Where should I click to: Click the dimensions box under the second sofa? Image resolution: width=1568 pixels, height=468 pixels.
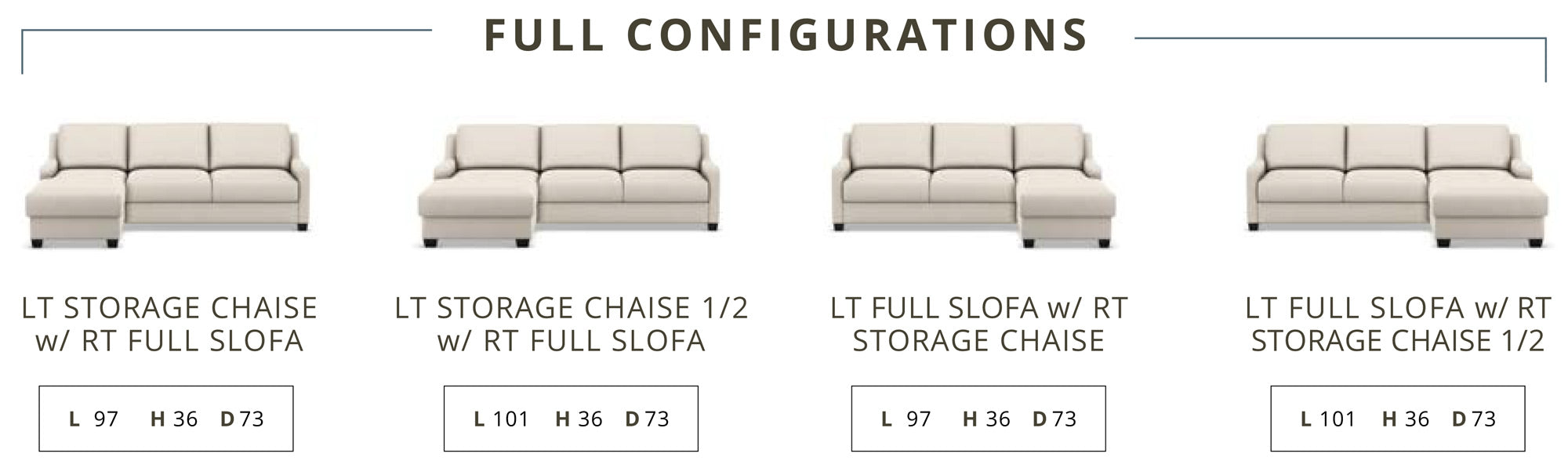click(x=571, y=419)
